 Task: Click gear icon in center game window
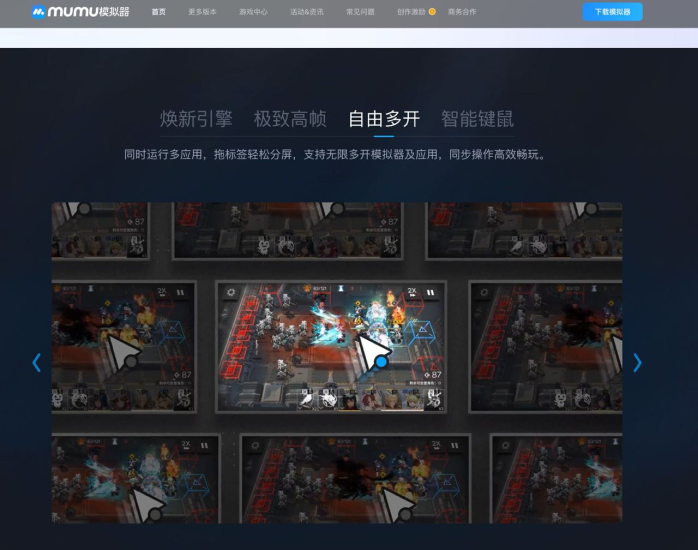click(x=231, y=292)
